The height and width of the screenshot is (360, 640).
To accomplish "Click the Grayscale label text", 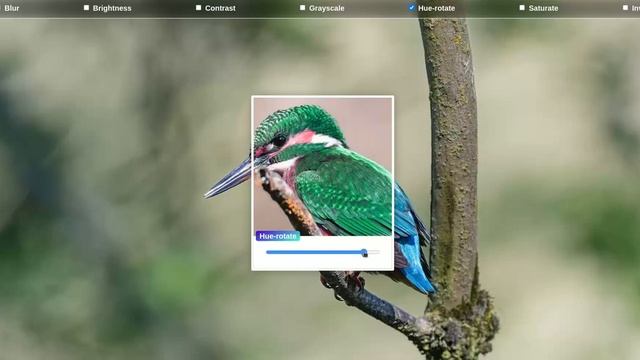I will pos(327,8).
